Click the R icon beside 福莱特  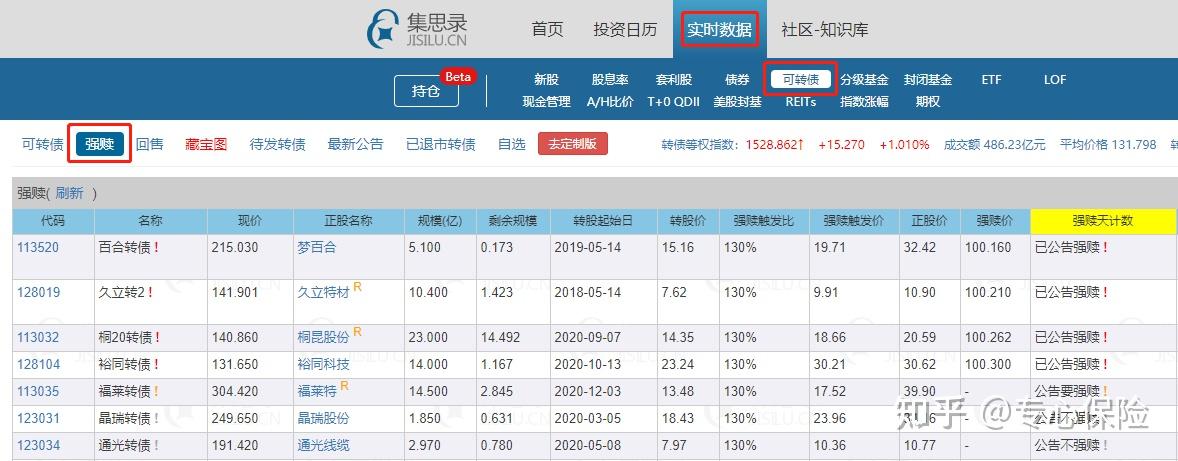pyautogui.click(x=344, y=386)
